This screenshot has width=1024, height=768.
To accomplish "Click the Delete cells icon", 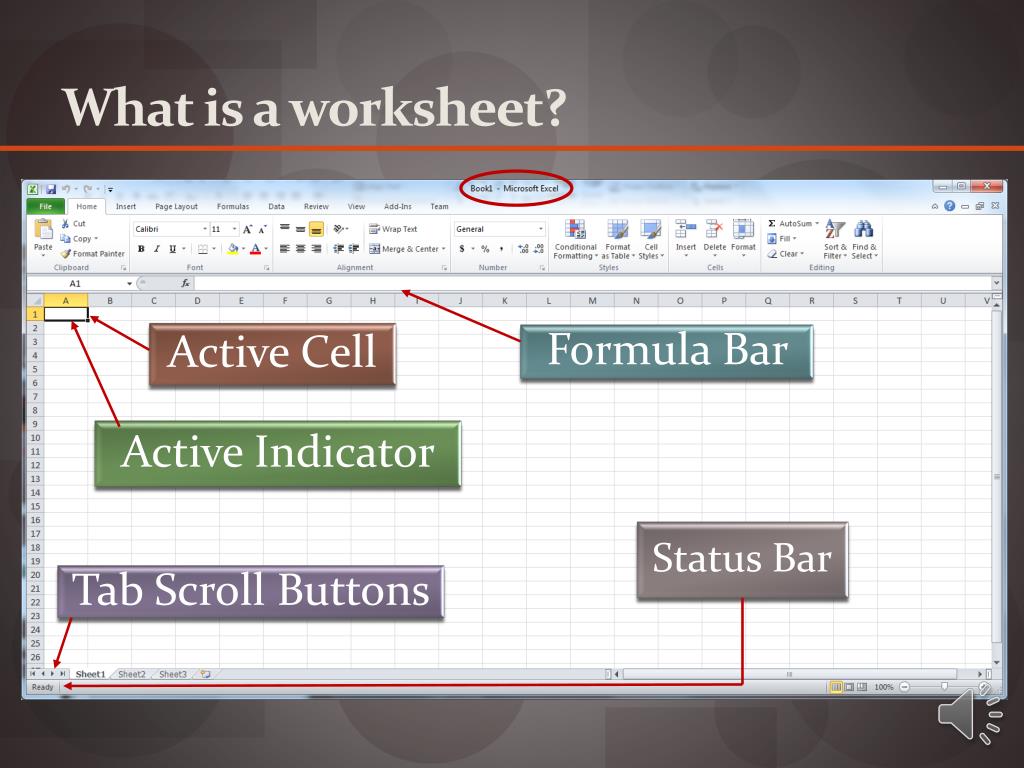I will coord(714,229).
